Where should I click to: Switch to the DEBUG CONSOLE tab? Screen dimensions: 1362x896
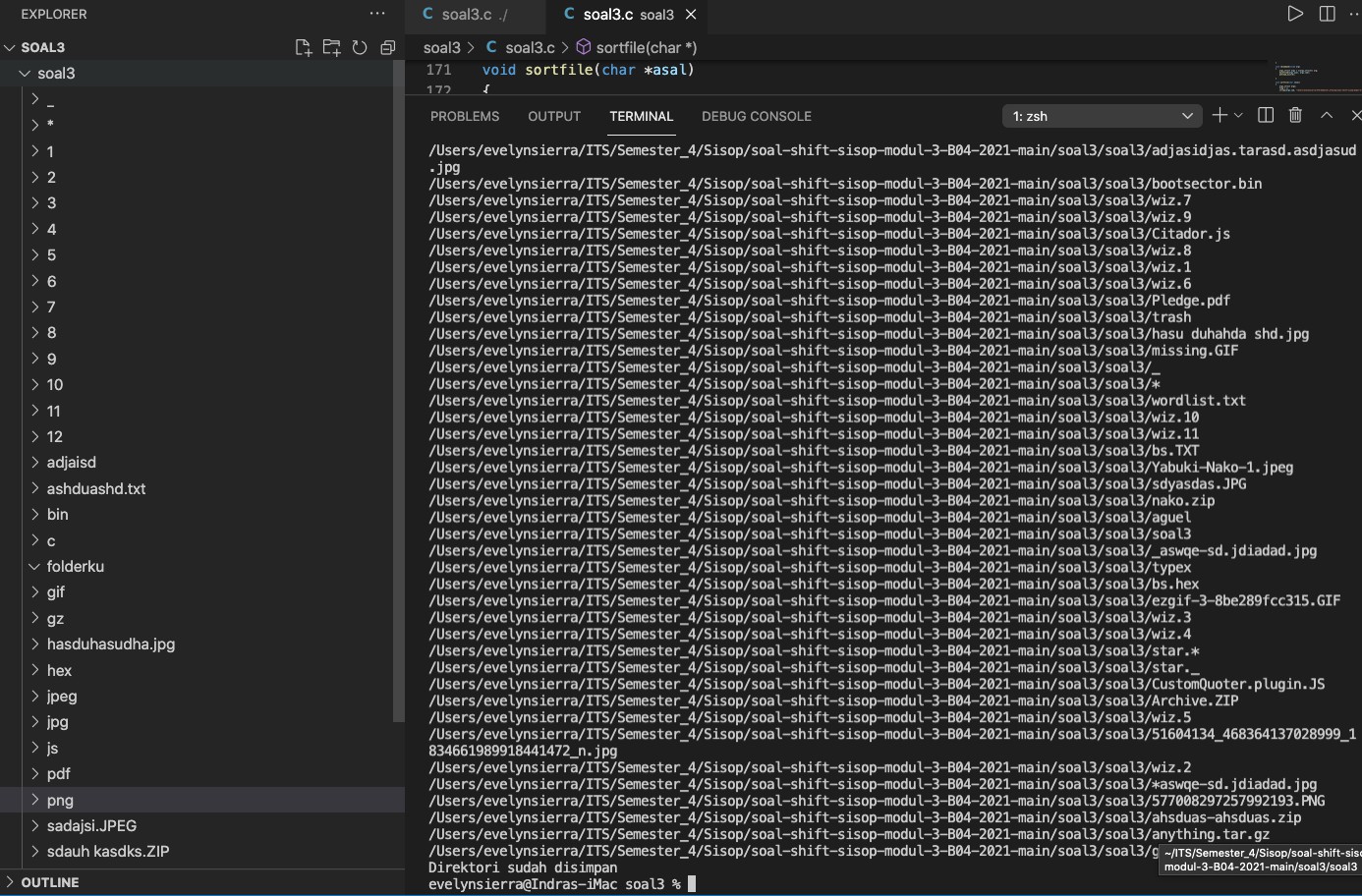[x=757, y=116]
